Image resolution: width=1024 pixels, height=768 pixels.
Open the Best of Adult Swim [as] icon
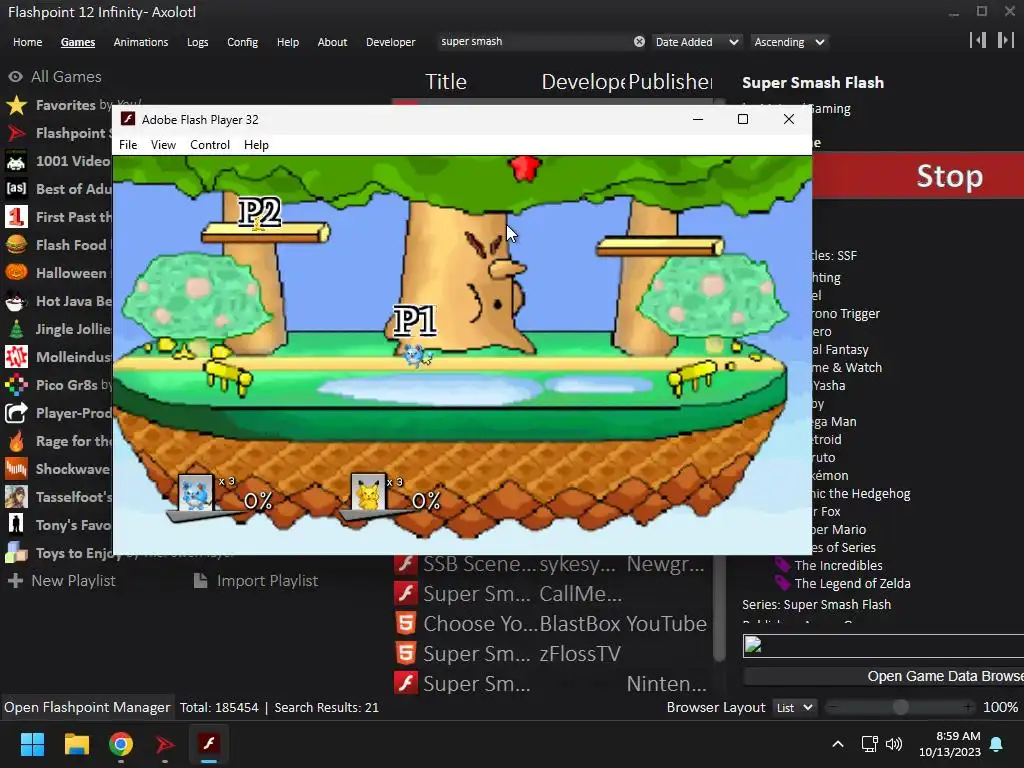16,189
